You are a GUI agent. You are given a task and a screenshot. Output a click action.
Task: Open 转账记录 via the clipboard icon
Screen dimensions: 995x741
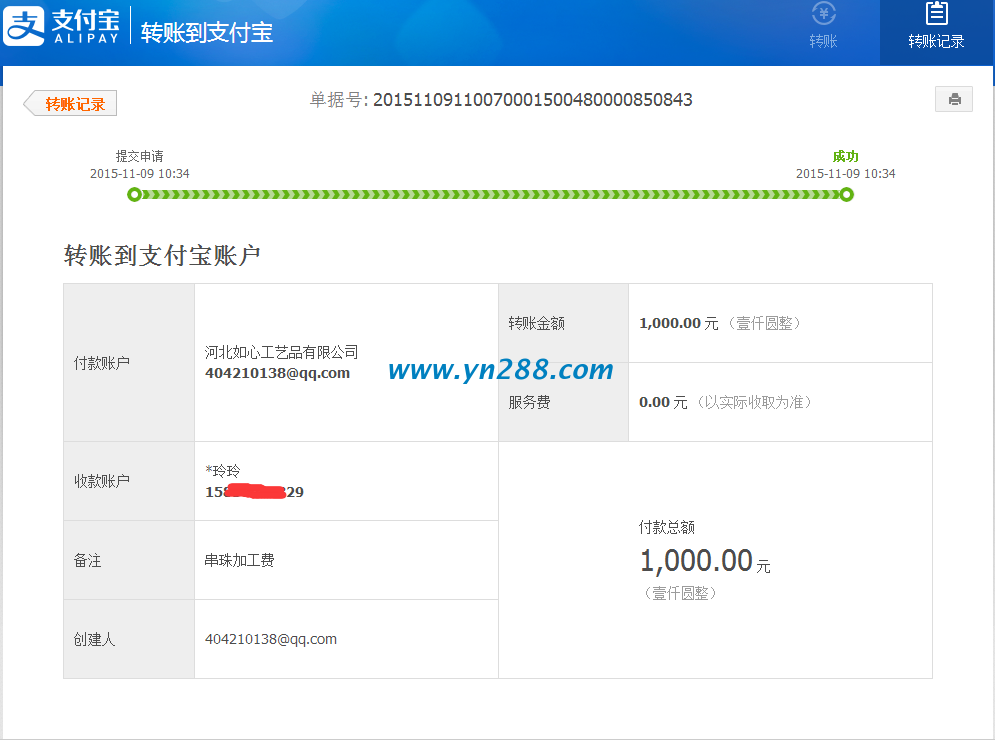point(936,14)
